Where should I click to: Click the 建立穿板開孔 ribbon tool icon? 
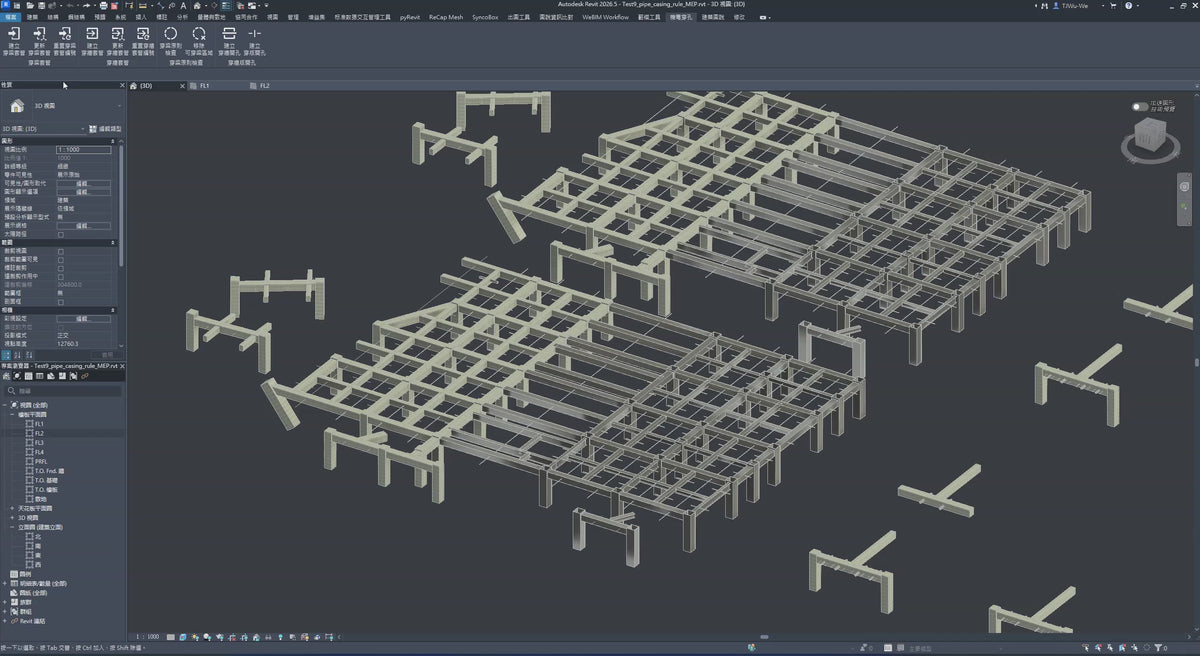click(x=254, y=34)
